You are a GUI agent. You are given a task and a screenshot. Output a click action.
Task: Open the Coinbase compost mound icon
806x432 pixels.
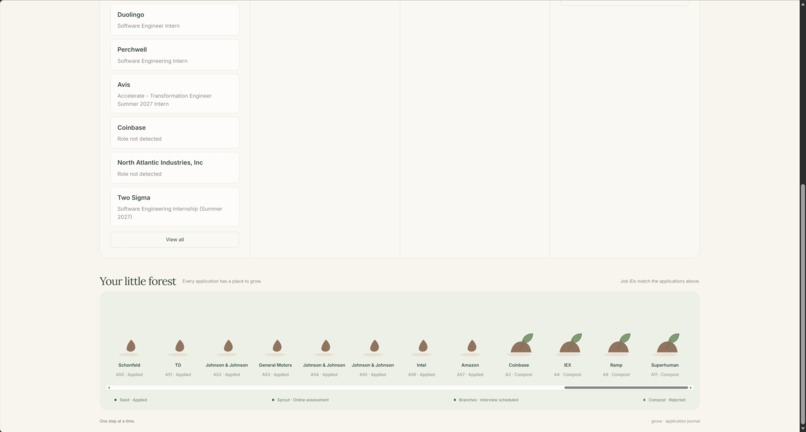521,344
